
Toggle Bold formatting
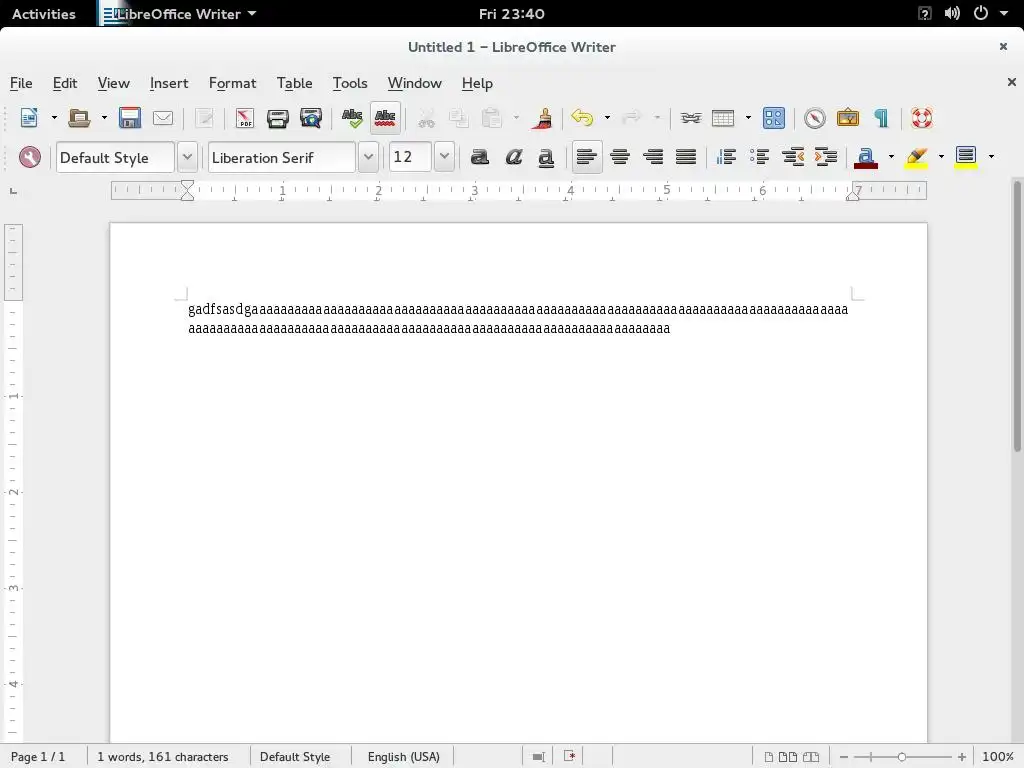(x=480, y=157)
